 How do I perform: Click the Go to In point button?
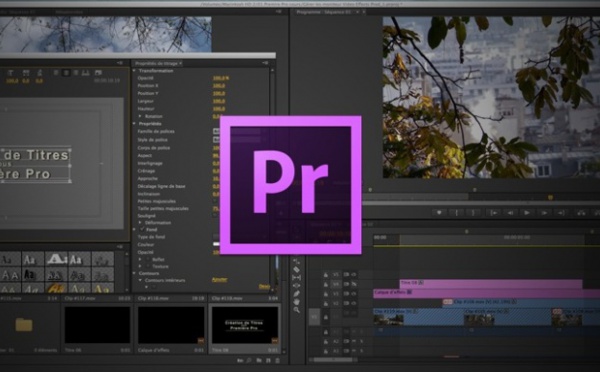(x=494, y=212)
